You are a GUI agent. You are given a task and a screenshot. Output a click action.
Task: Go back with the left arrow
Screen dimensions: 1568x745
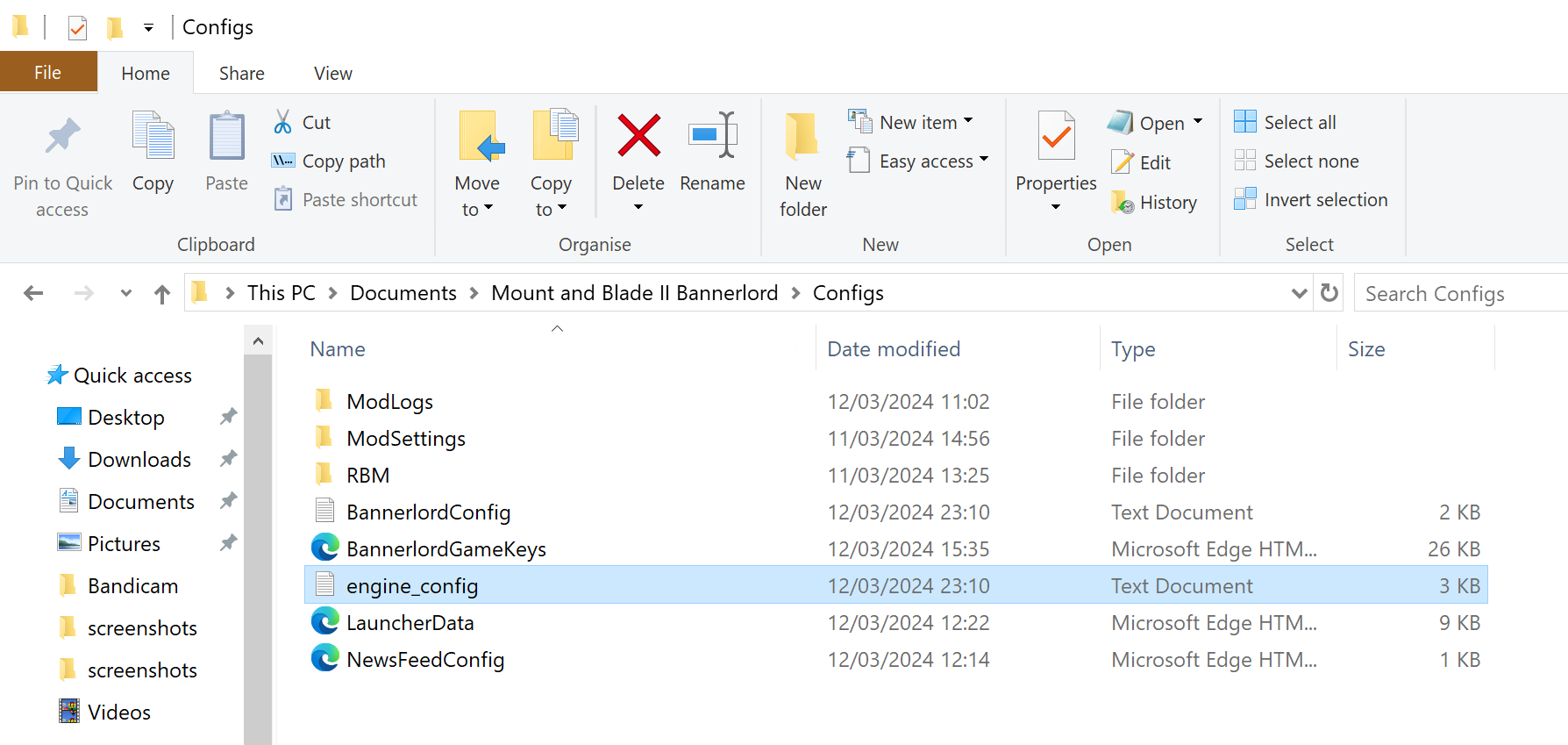(33, 293)
